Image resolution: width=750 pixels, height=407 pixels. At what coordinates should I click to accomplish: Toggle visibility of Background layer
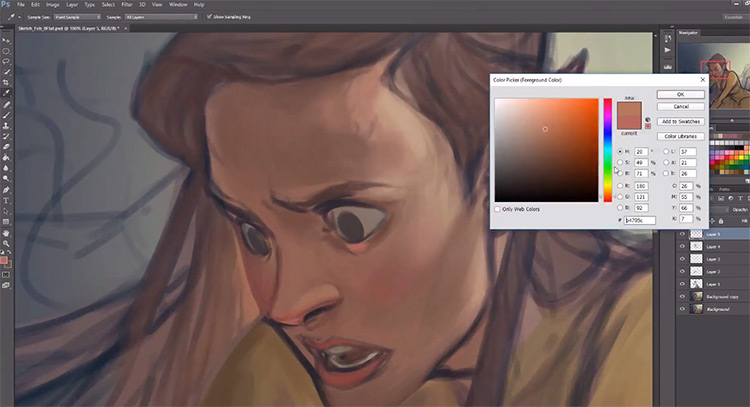tap(682, 309)
